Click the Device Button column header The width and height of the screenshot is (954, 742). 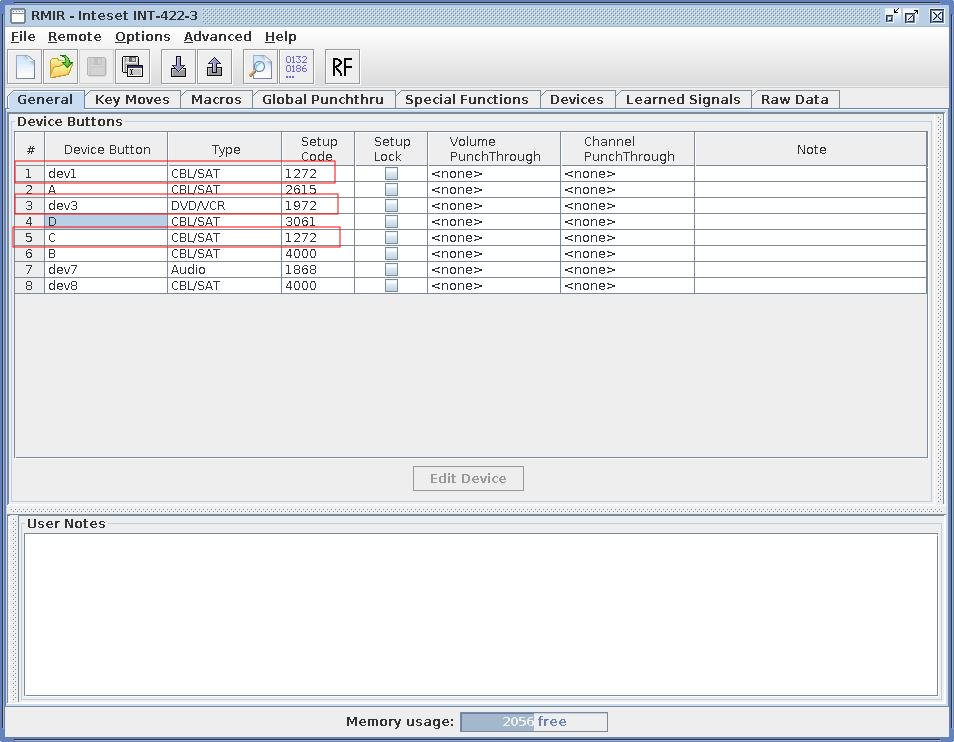point(106,149)
